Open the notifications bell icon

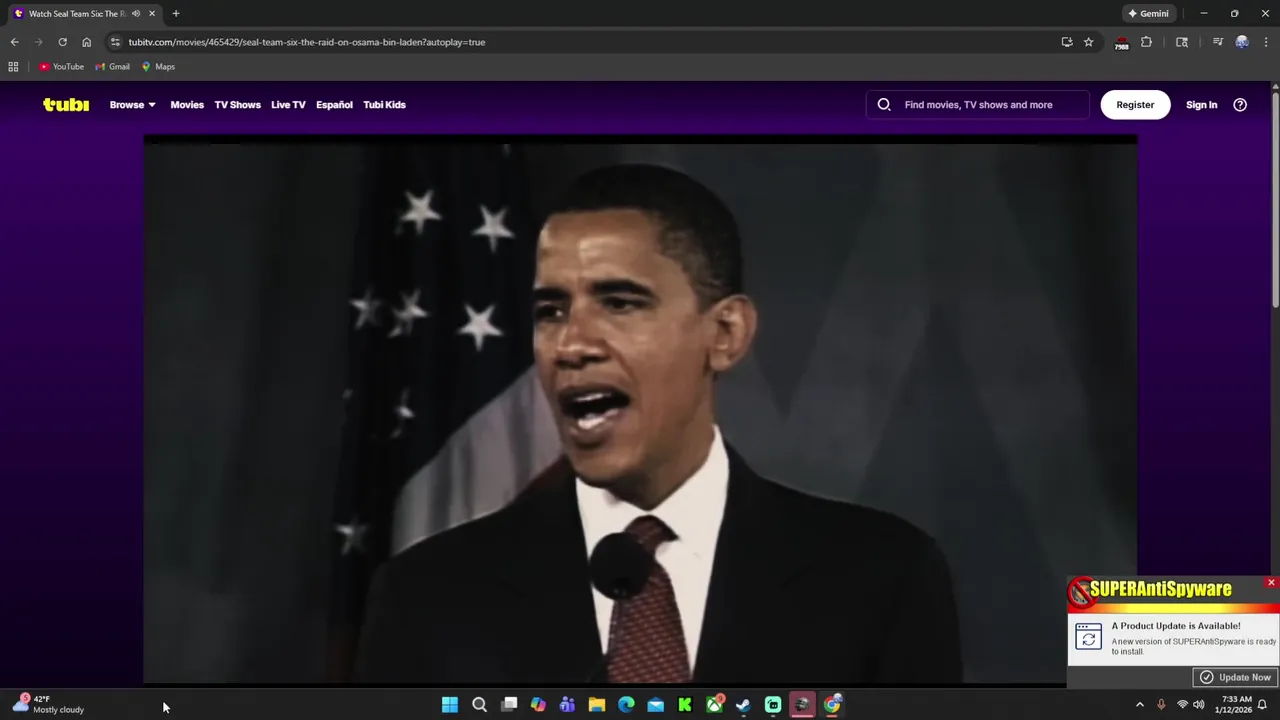1262,705
